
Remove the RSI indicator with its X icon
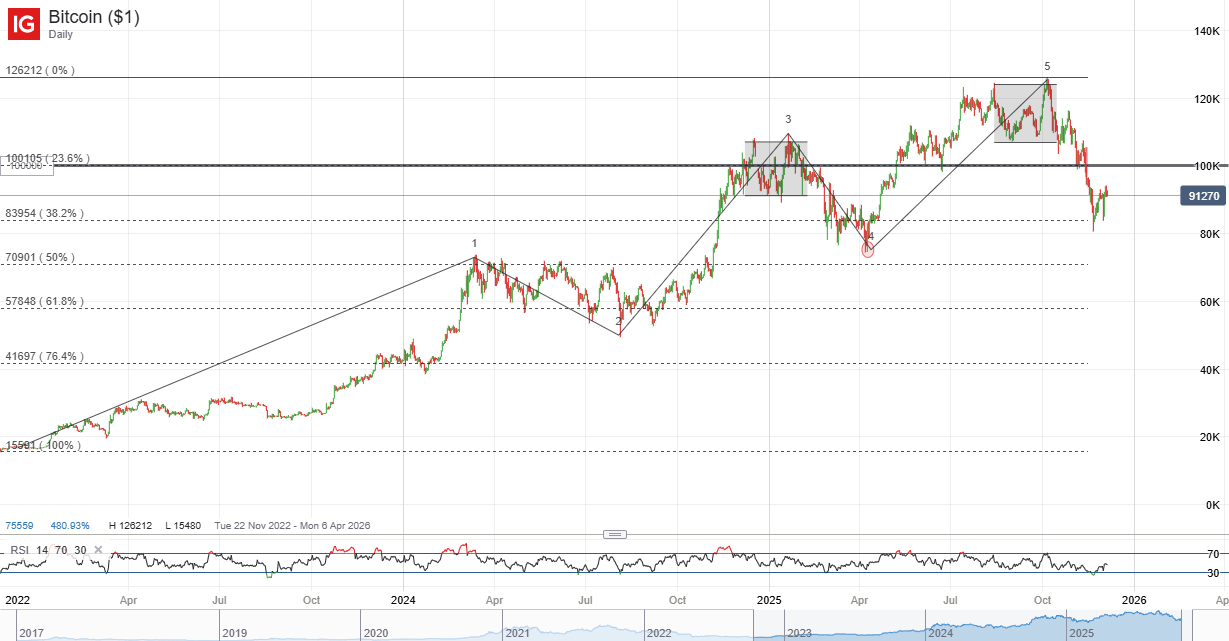point(97,549)
